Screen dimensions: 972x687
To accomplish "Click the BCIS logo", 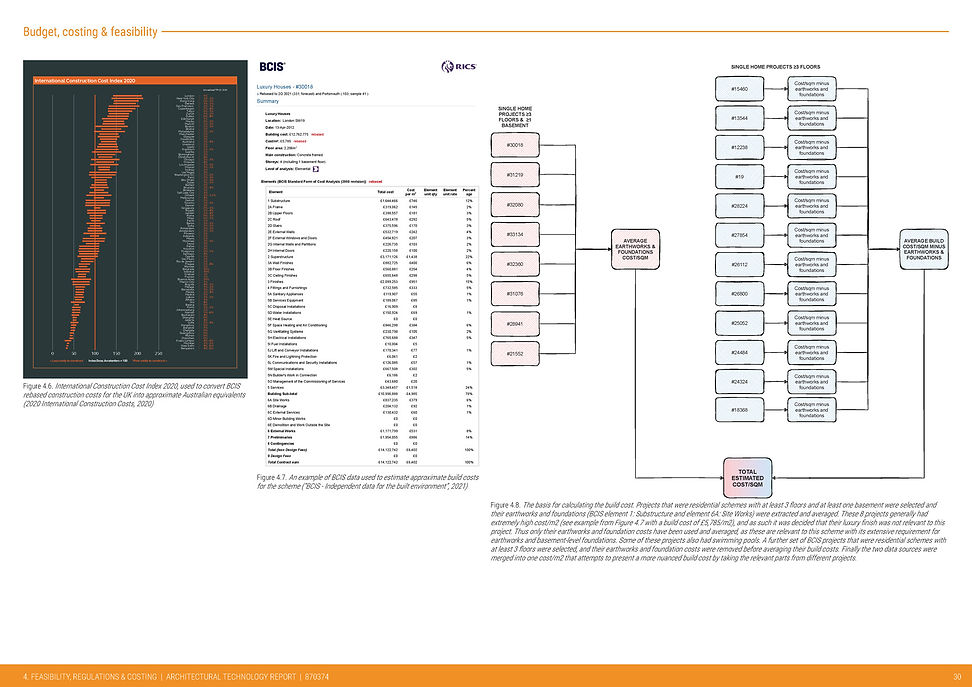I will pyautogui.click(x=273, y=64).
